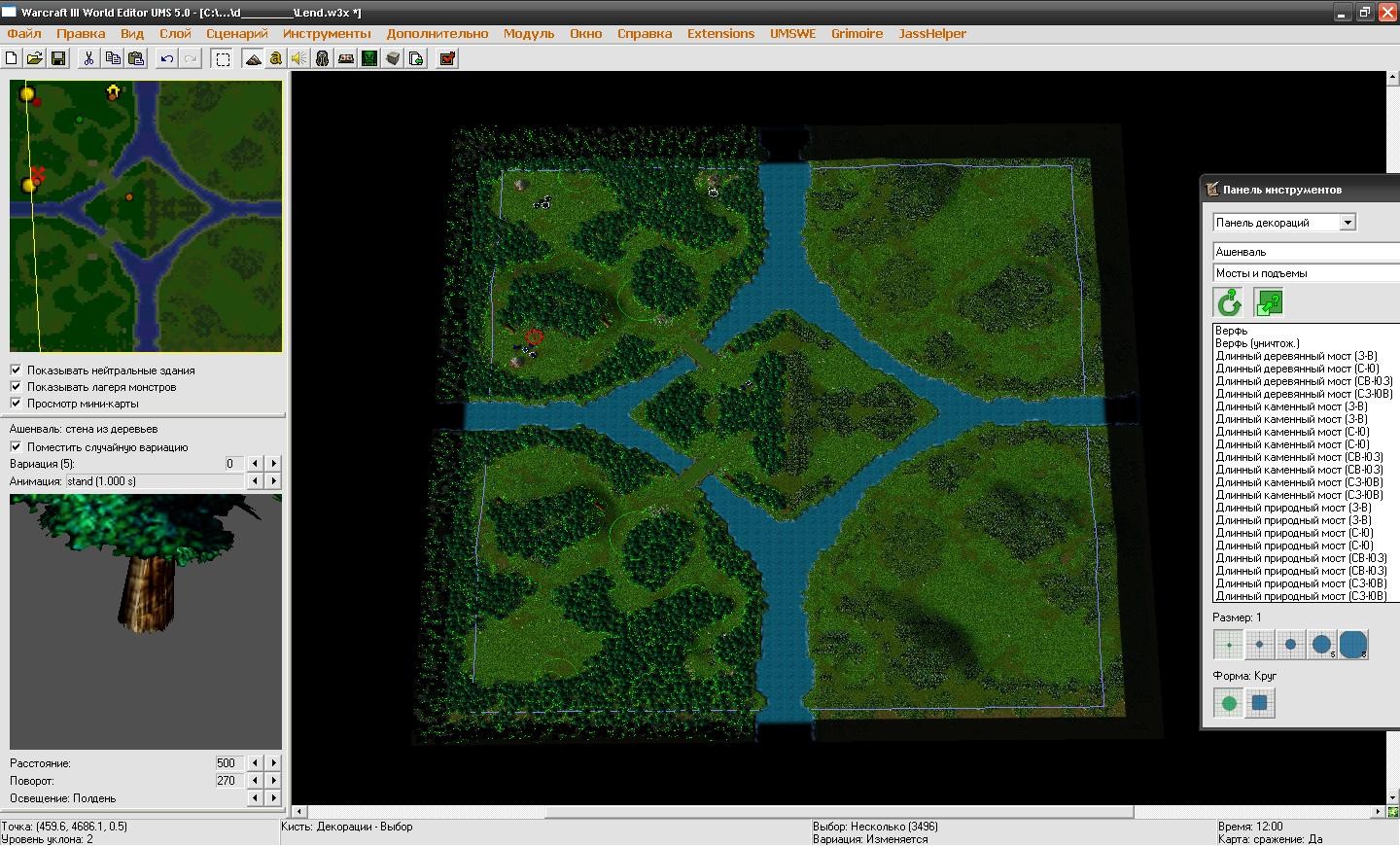Switch to previous Анимация
Screen dimensions: 1400x846
pyautogui.click(x=255, y=481)
